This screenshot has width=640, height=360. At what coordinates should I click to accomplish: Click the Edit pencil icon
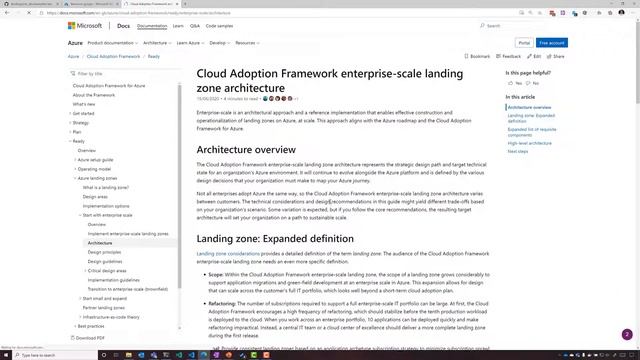point(529,56)
